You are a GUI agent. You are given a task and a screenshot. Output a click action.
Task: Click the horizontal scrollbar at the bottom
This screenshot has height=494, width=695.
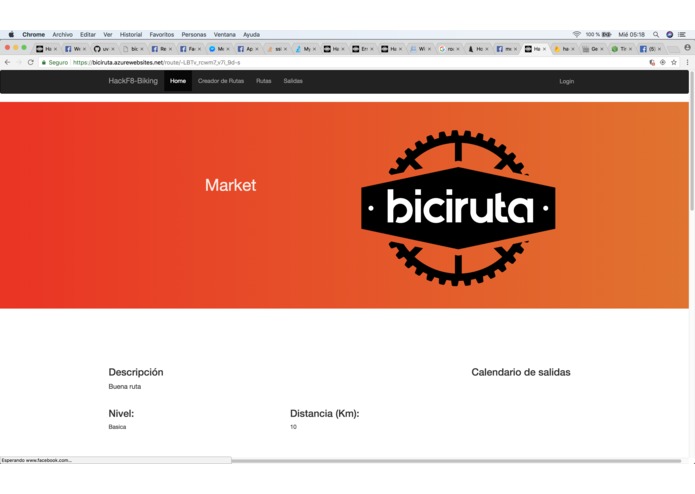point(457,461)
